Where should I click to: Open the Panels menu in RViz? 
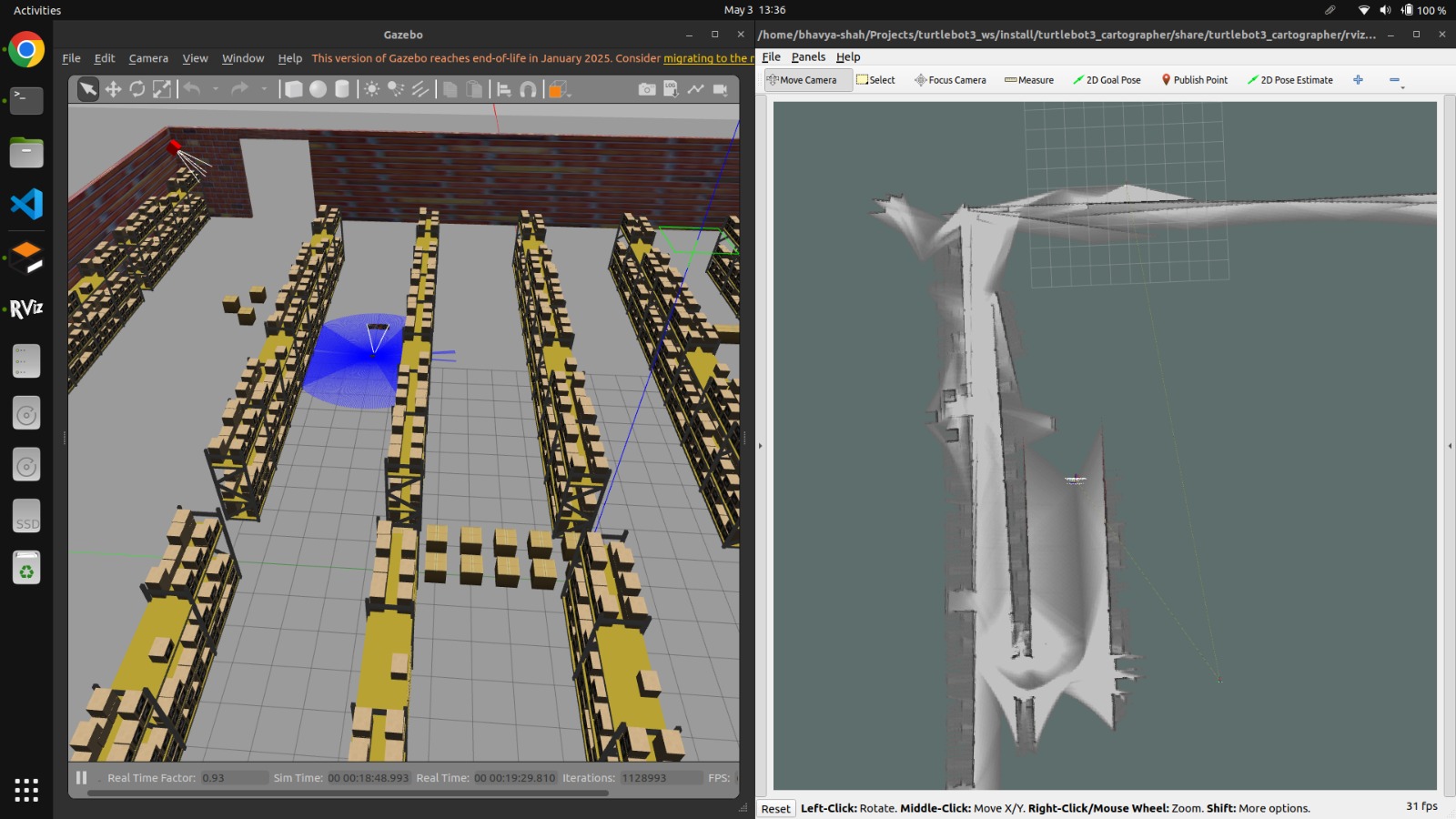tap(808, 56)
